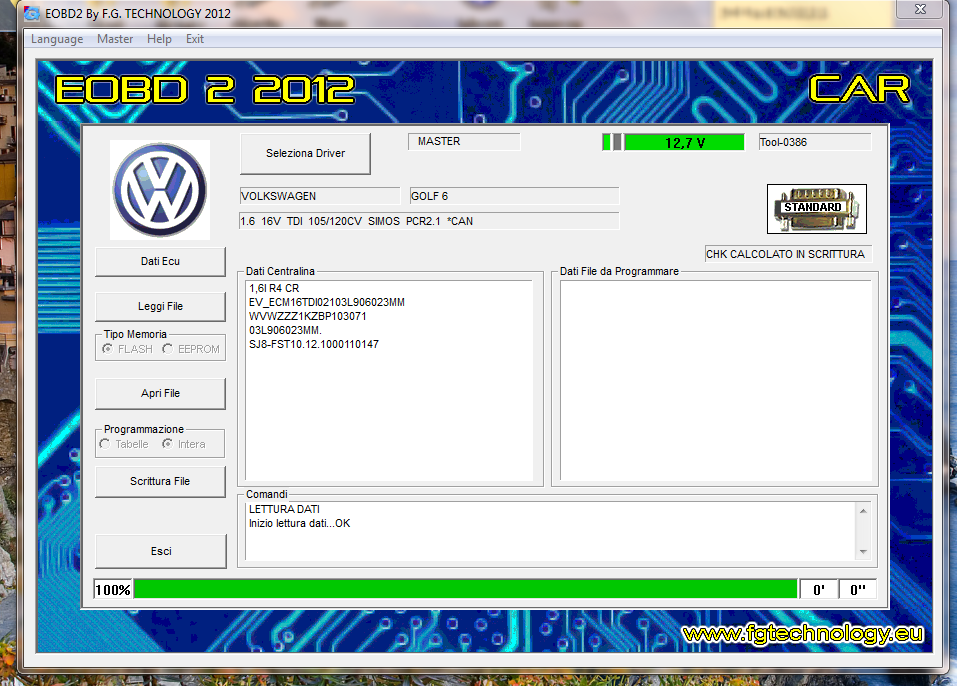
Task: Click the Inizio lettura dati...OK line
Action: pyautogui.click(x=300, y=523)
